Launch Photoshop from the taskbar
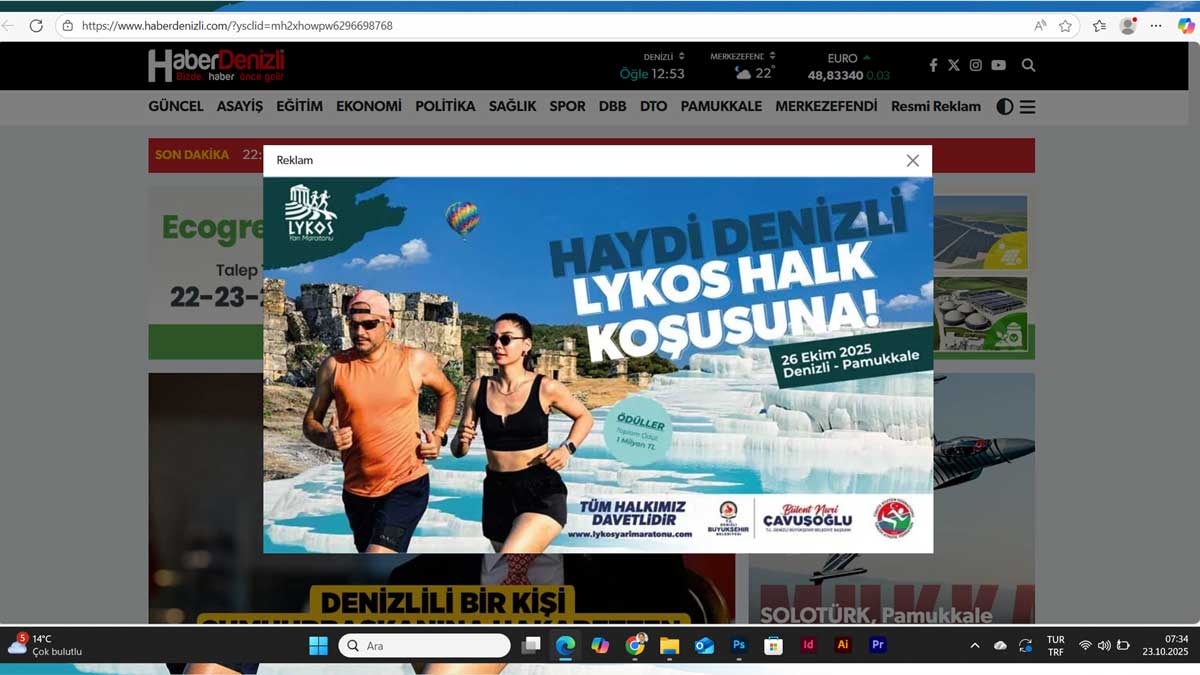Viewport: 1200px width, 675px height. point(738,645)
